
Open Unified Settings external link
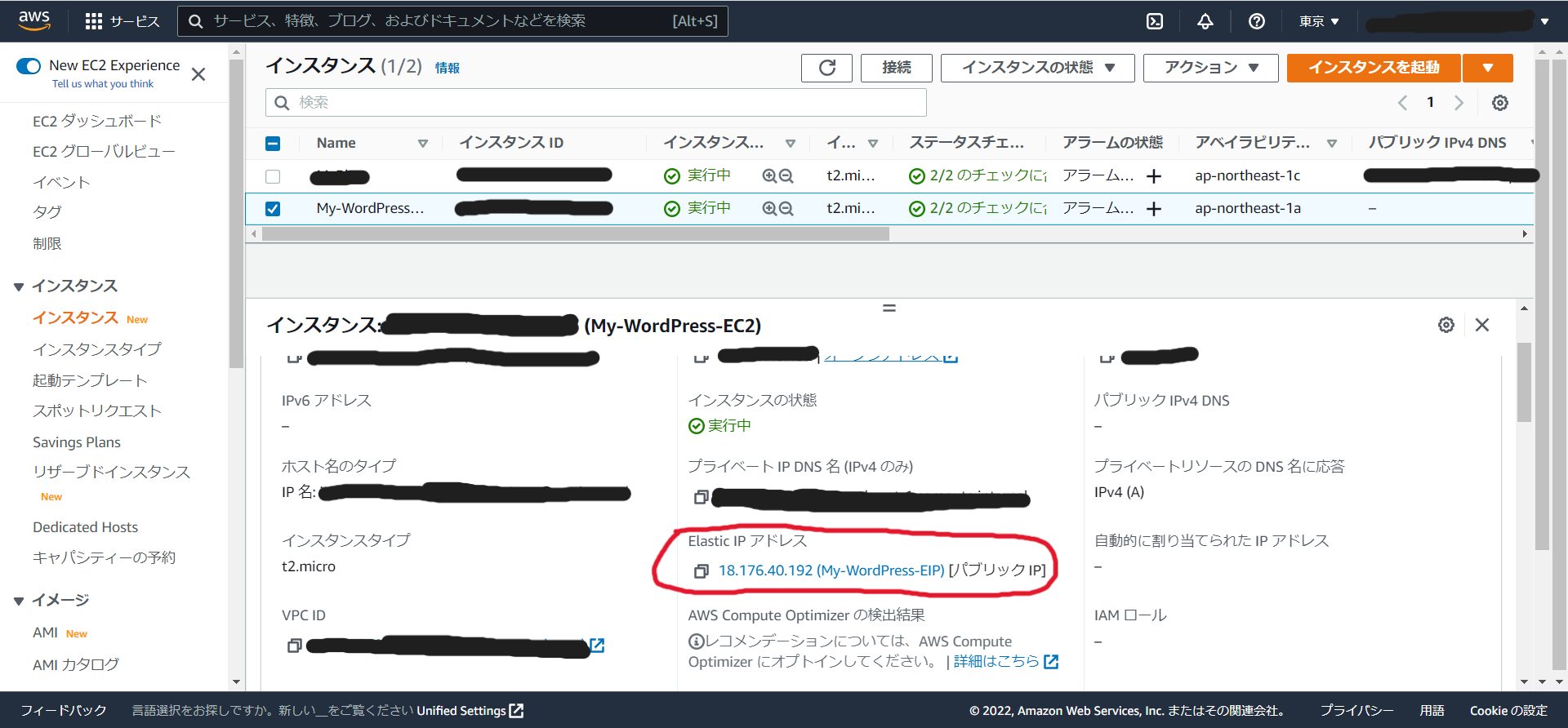point(470,711)
